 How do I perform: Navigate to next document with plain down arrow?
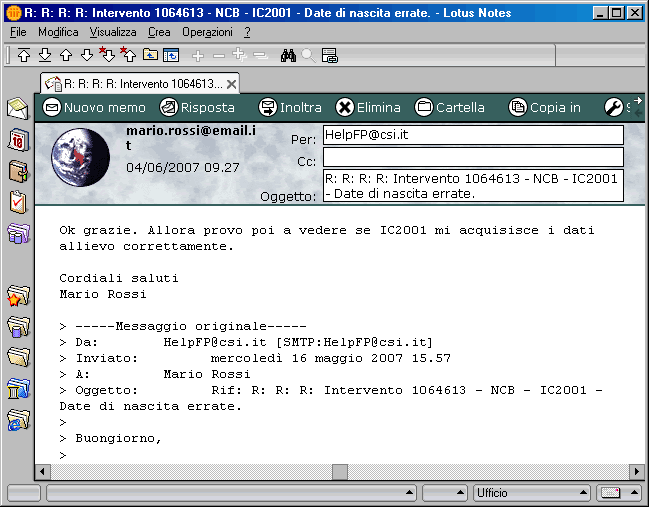[87, 55]
